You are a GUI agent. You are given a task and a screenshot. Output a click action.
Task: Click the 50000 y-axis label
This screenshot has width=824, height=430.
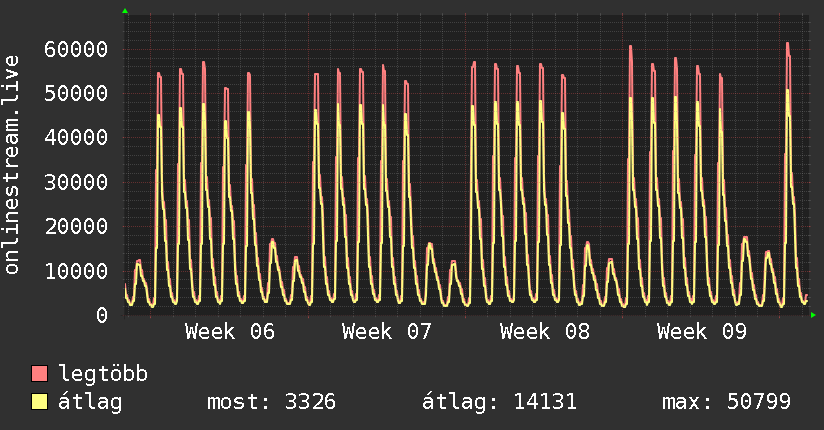pos(76,94)
